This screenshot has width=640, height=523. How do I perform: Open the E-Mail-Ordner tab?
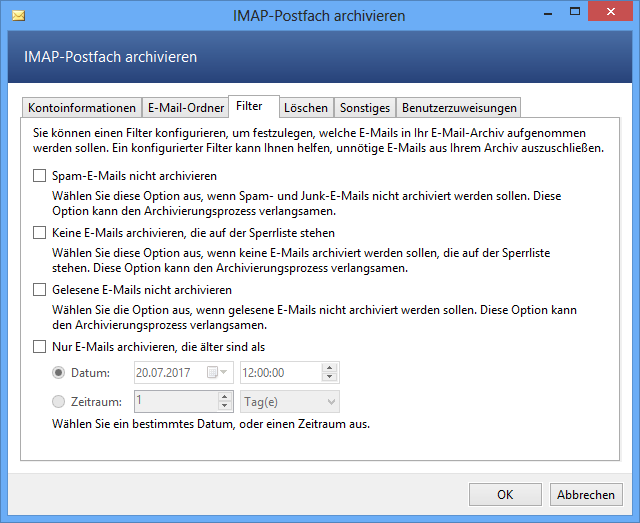click(x=185, y=108)
